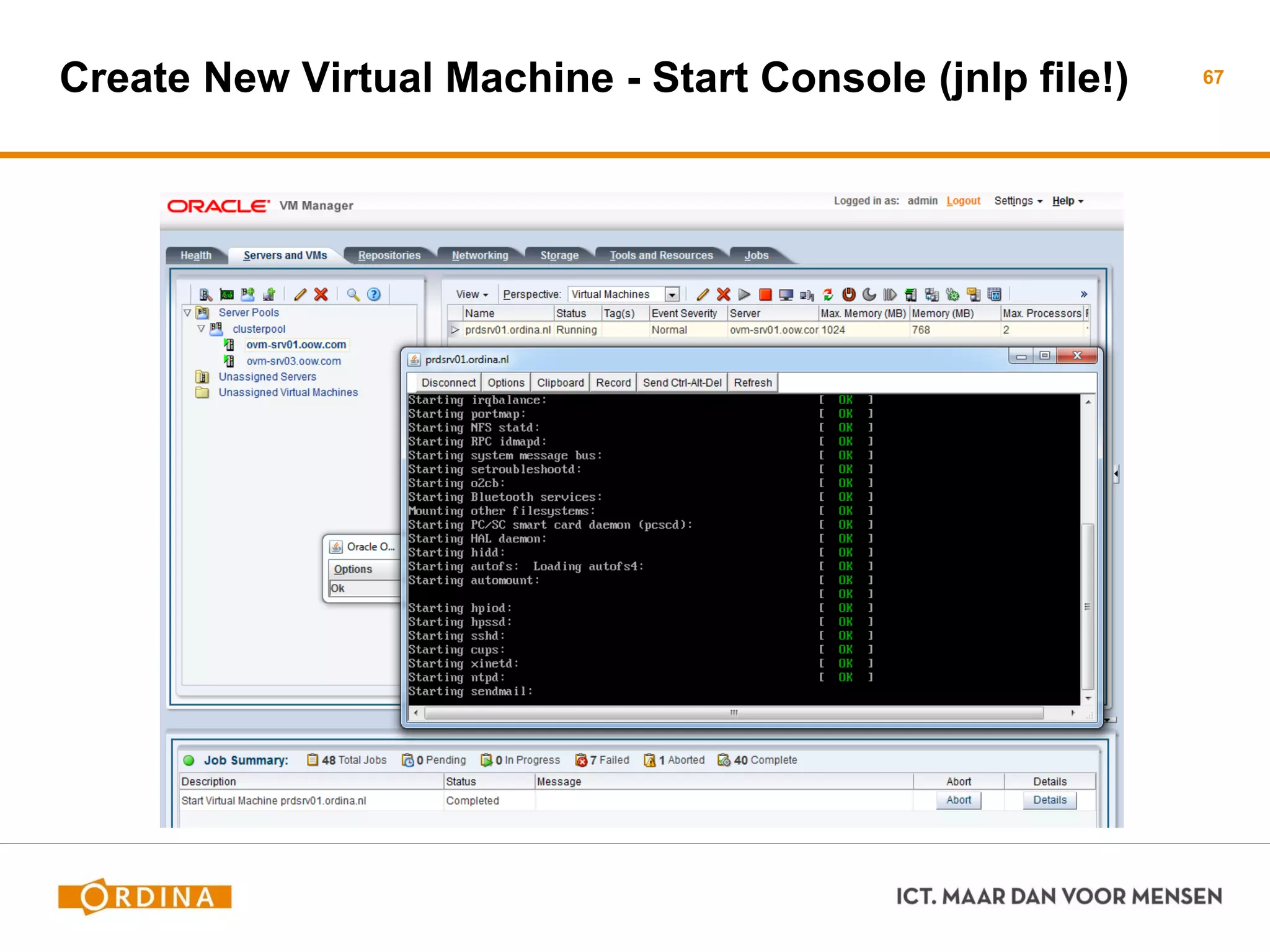
Task: Click the last blue VM toolbar icon
Action: [x=995, y=294]
